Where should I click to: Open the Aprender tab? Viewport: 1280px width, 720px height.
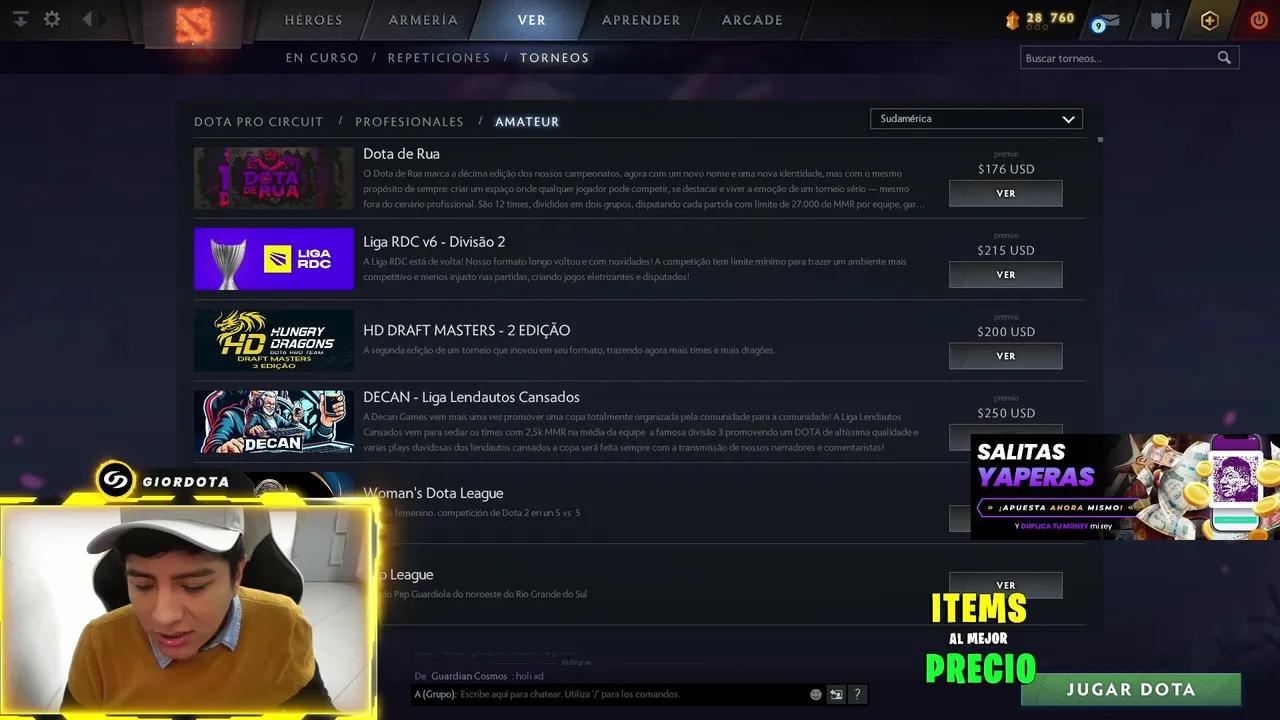coord(641,20)
